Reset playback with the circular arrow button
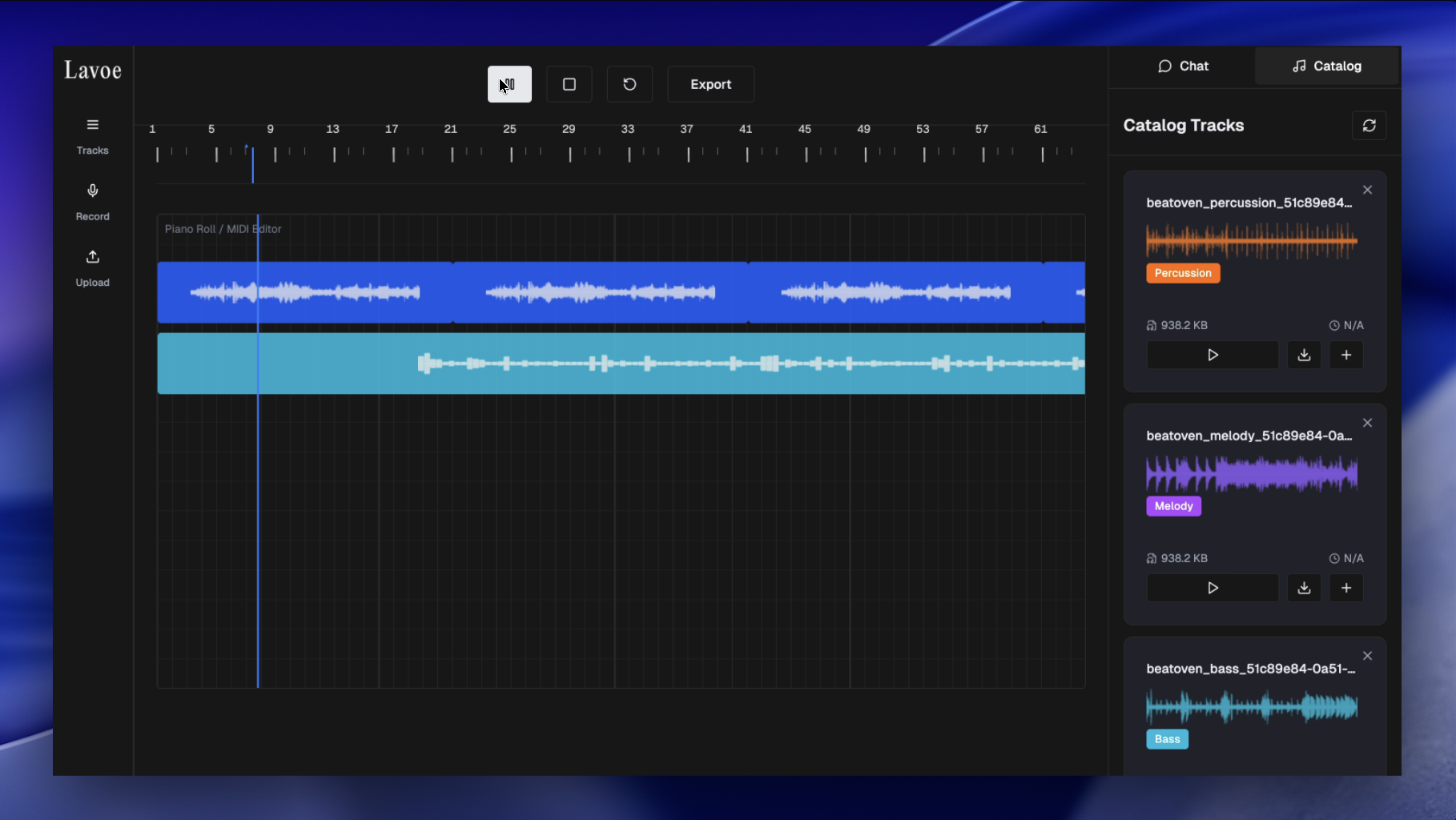Screen dimensions: 1456x820 click(x=629, y=84)
